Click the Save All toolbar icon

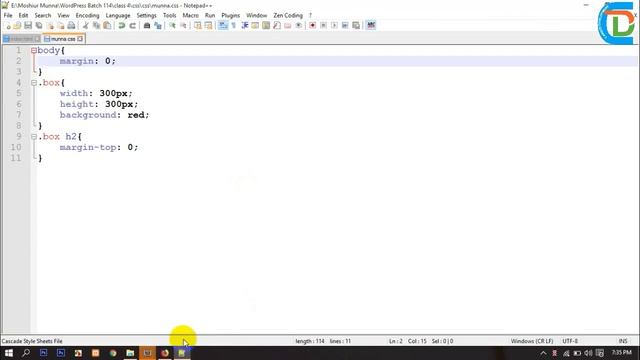pos(39,26)
